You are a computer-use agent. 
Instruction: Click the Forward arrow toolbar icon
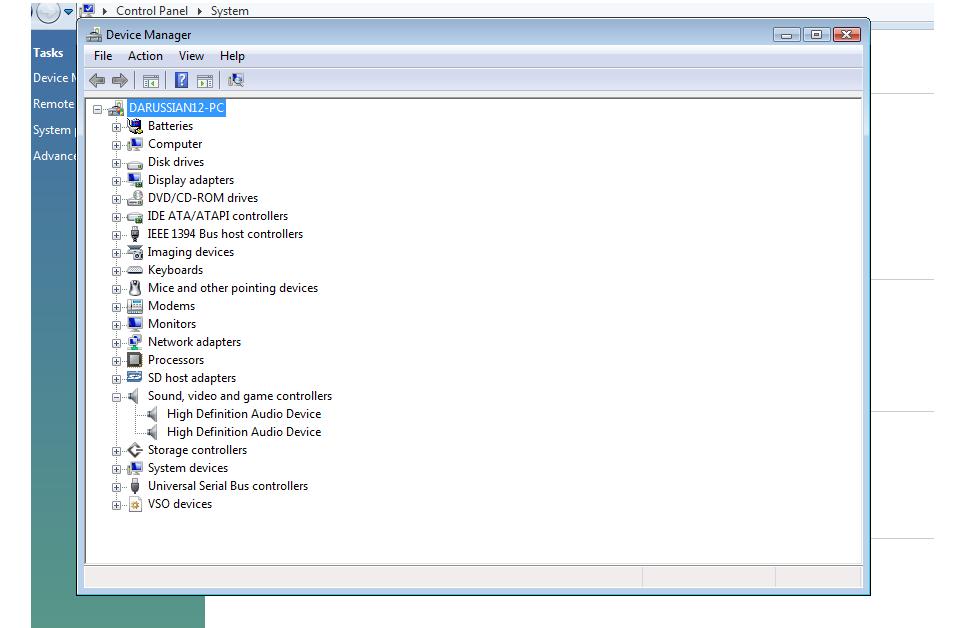tap(119, 80)
